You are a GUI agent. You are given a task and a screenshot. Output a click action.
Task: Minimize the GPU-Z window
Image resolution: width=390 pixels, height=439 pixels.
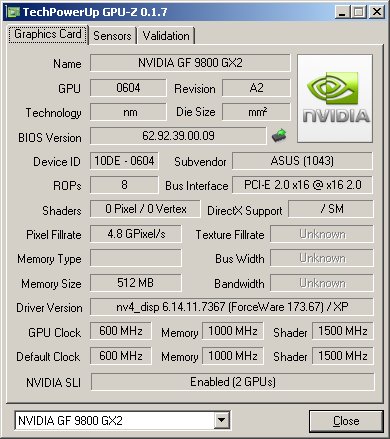342,12
